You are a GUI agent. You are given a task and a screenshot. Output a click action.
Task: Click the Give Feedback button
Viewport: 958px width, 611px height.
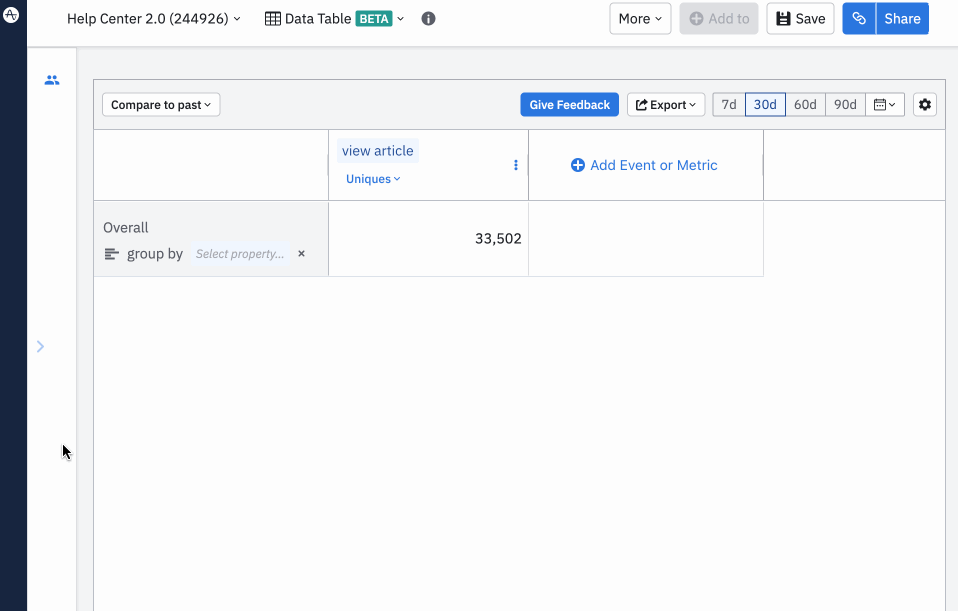(569, 105)
